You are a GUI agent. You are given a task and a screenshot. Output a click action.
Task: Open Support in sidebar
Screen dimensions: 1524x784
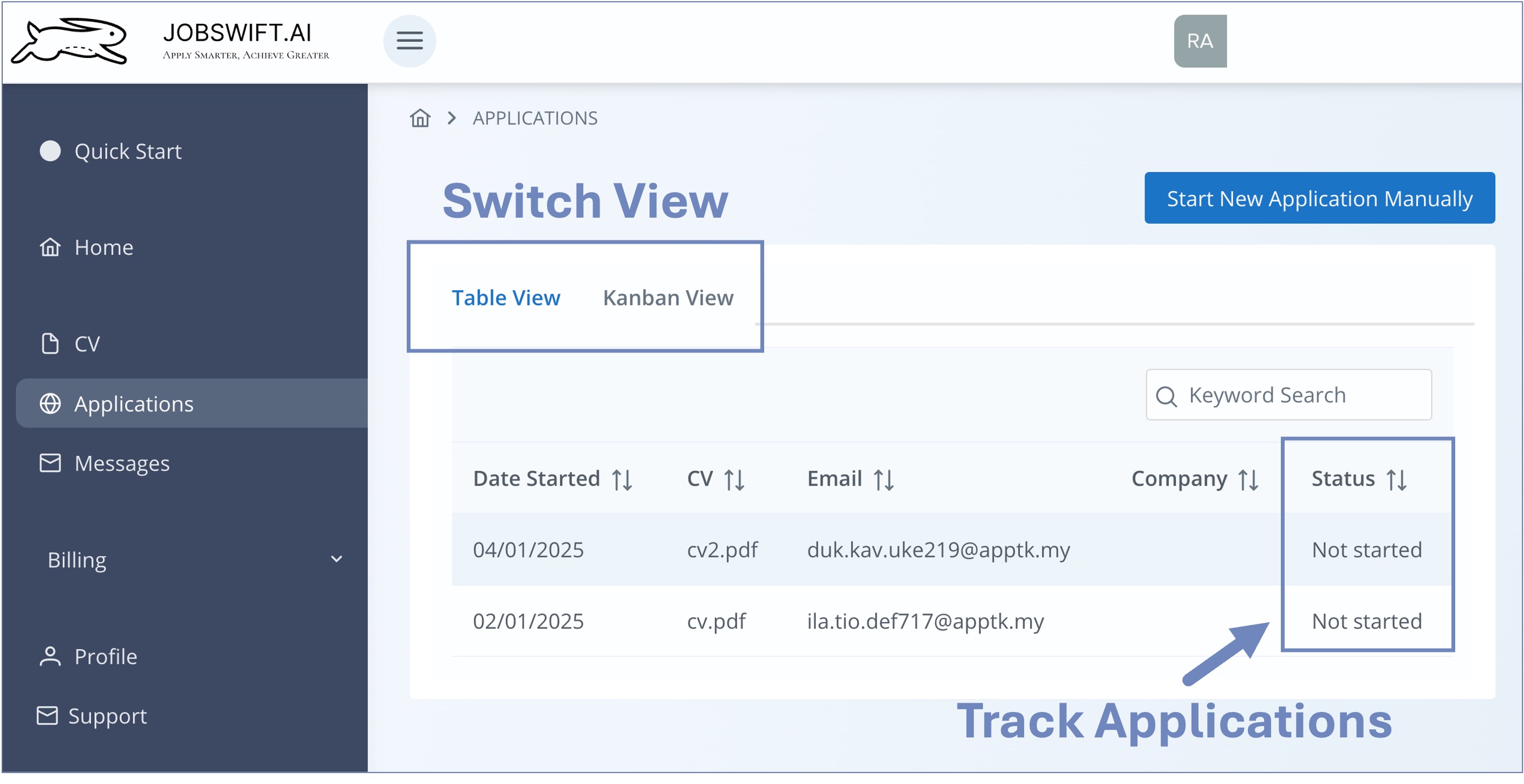(191, 715)
